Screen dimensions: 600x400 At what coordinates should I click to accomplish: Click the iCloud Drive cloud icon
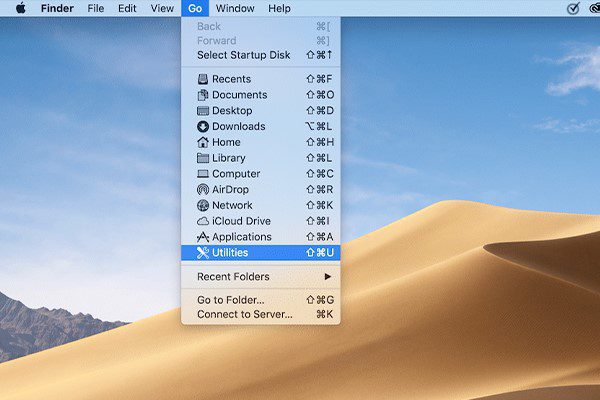click(203, 221)
